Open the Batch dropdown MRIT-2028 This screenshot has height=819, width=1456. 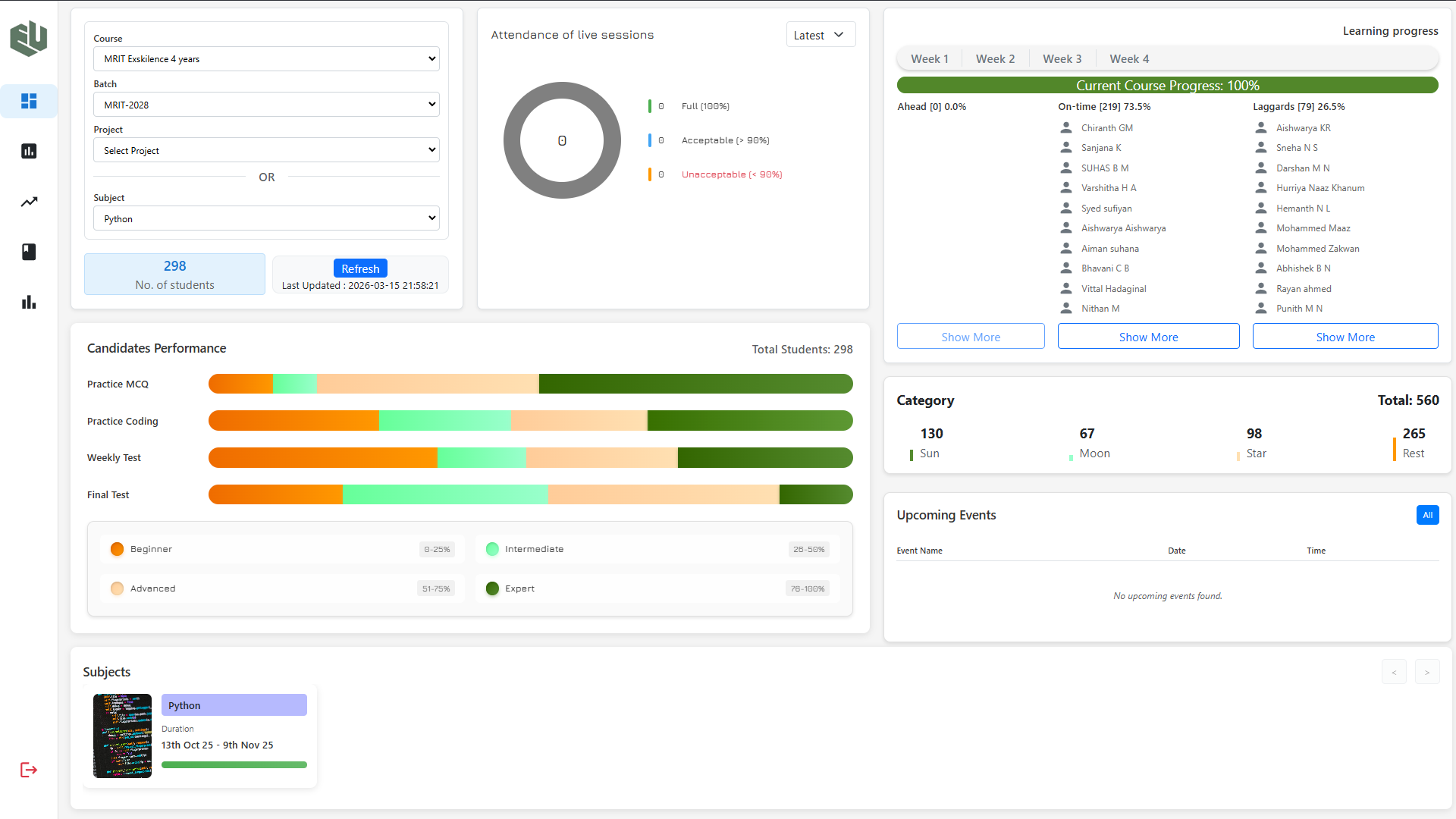pos(266,105)
